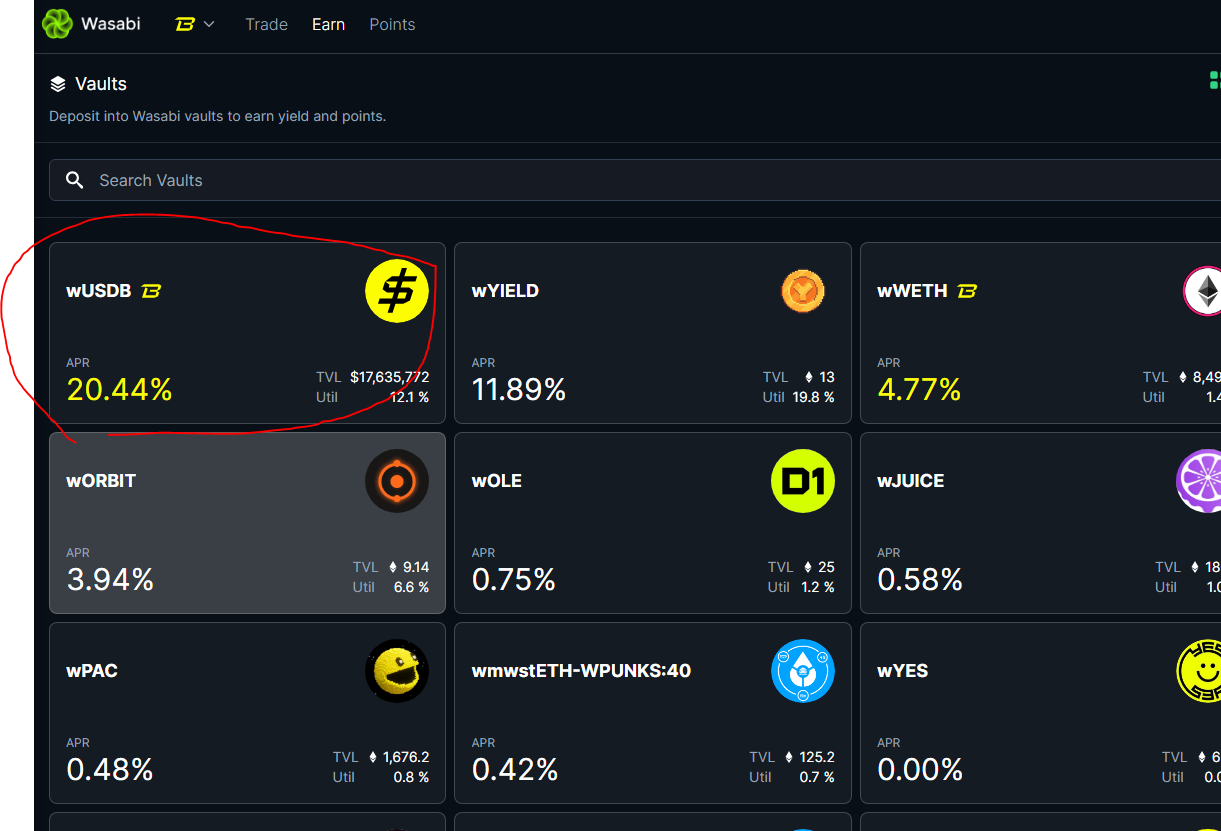Click the Blast badge beside wWETH
Viewport: 1221px width, 831px height.
pos(967,291)
